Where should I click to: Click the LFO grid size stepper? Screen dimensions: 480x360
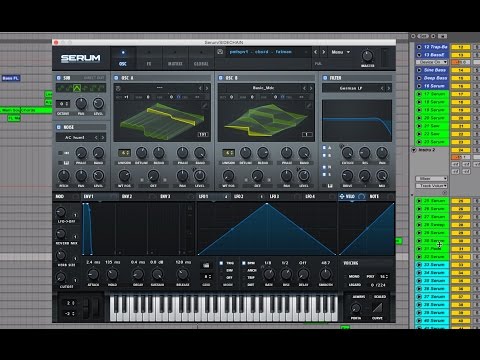click(x=207, y=276)
